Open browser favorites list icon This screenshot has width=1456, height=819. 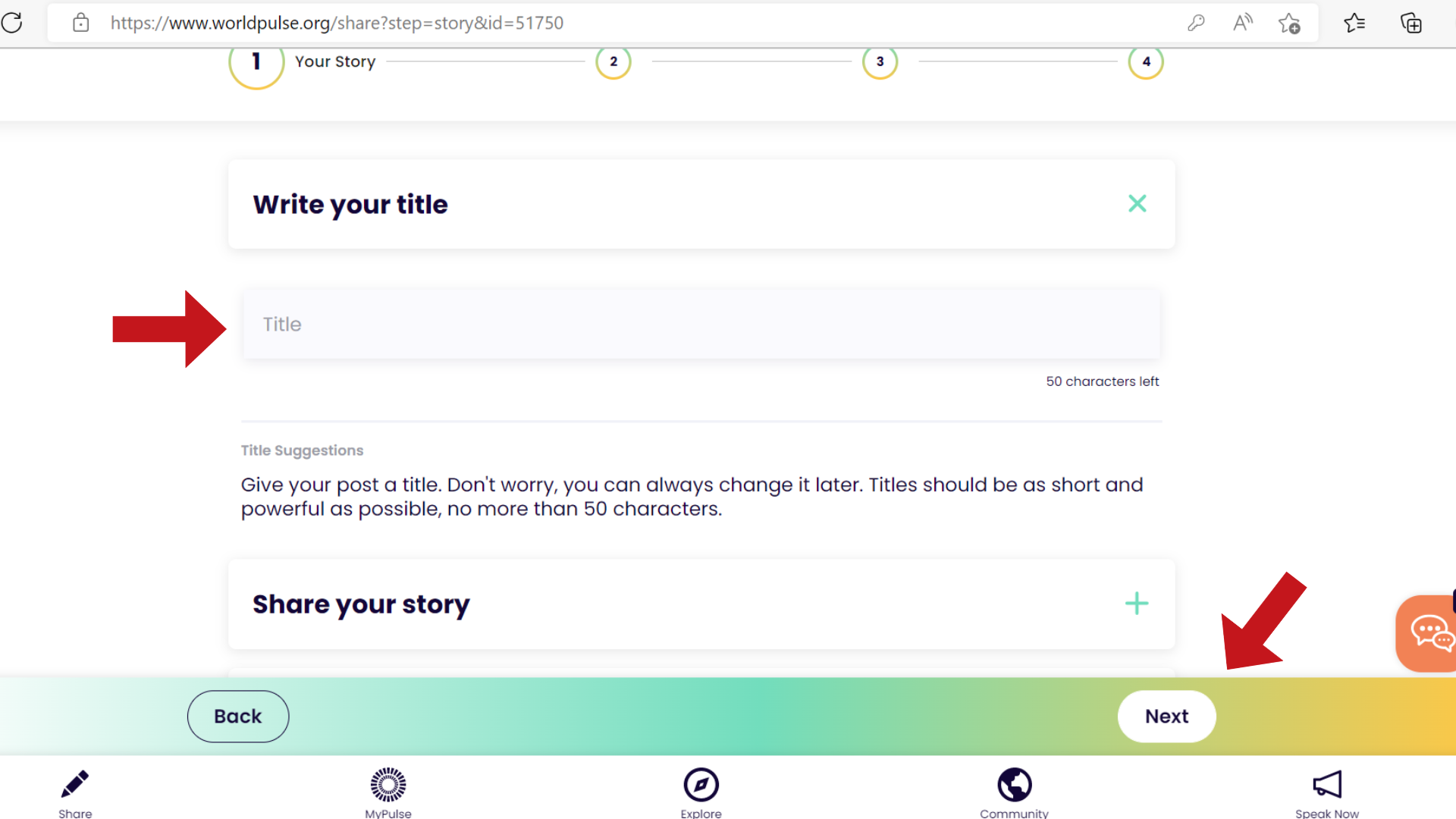(x=1354, y=23)
